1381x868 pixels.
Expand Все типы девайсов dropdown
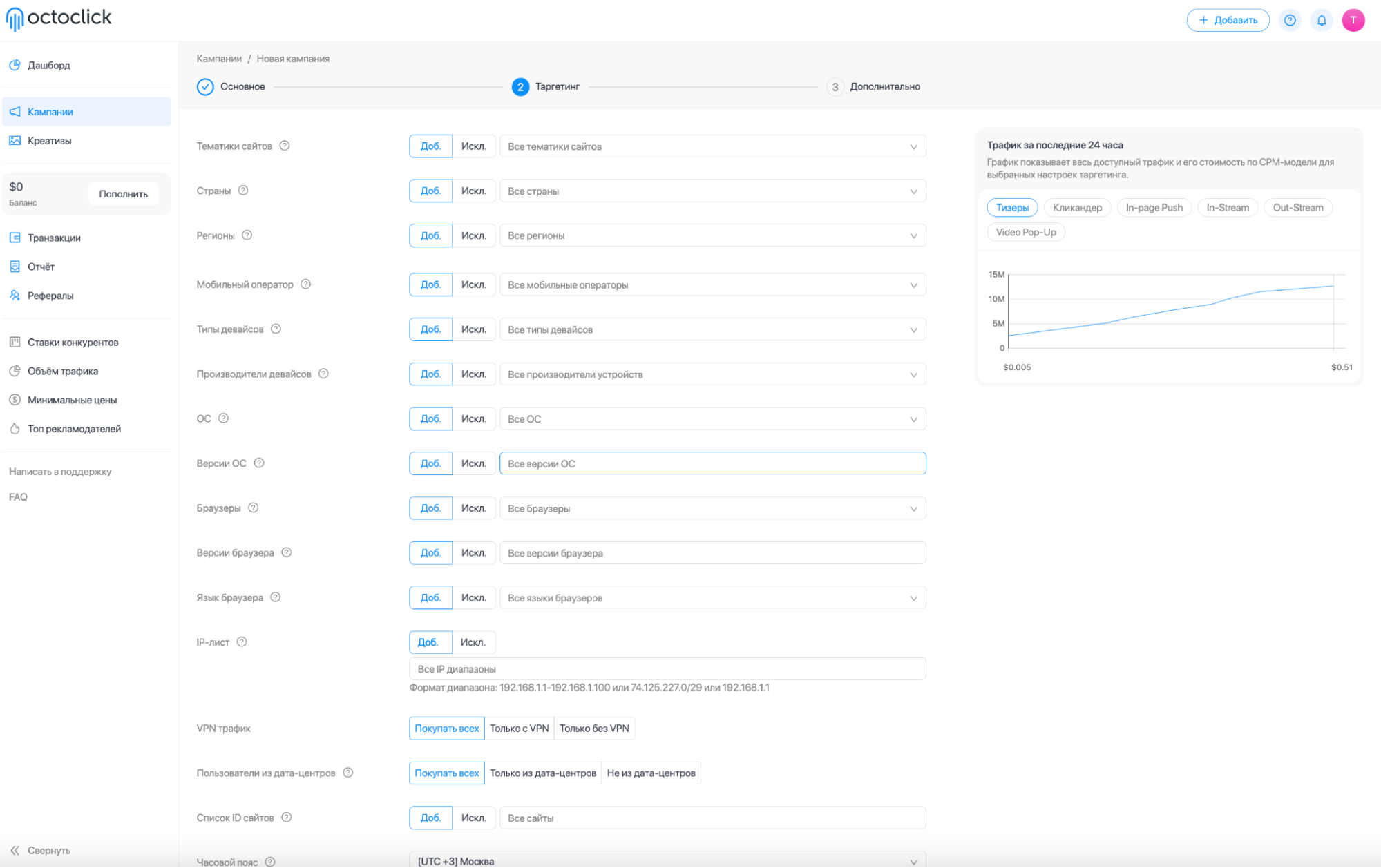pyautogui.click(x=712, y=329)
